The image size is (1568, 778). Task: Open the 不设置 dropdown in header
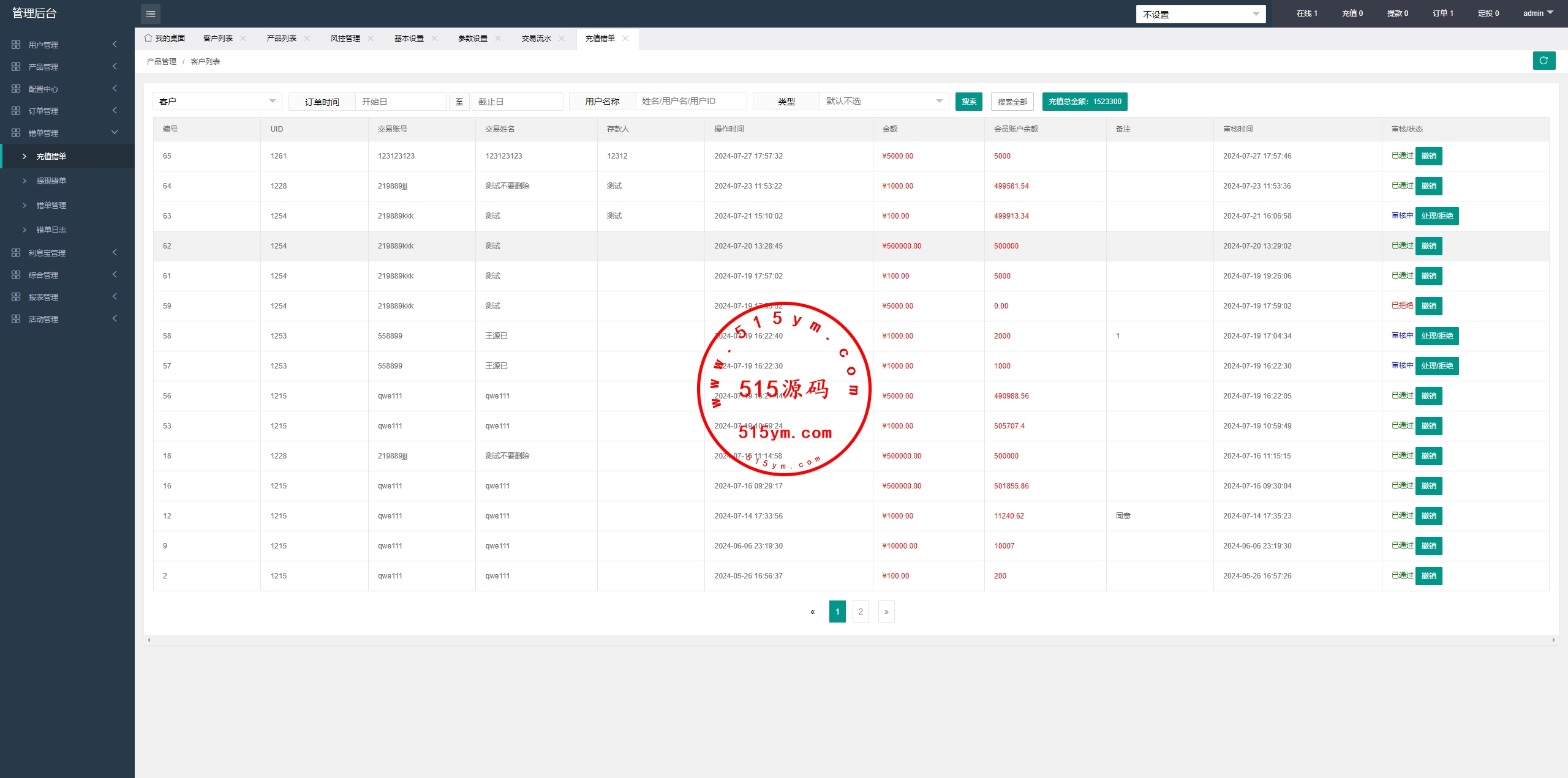pyautogui.click(x=1200, y=14)
